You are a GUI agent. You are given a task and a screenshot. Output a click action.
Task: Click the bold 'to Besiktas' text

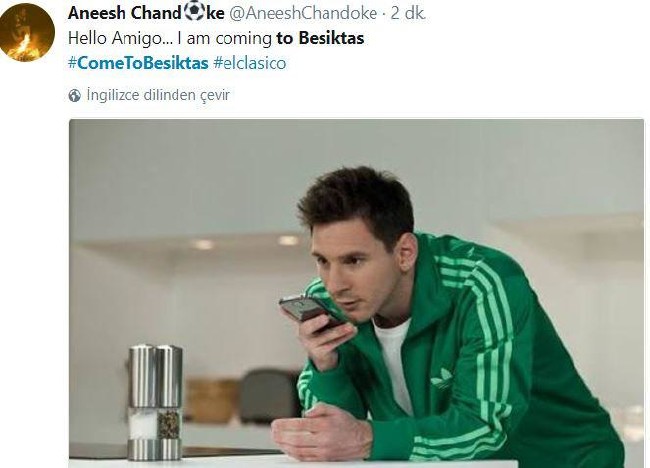(320, 38)
